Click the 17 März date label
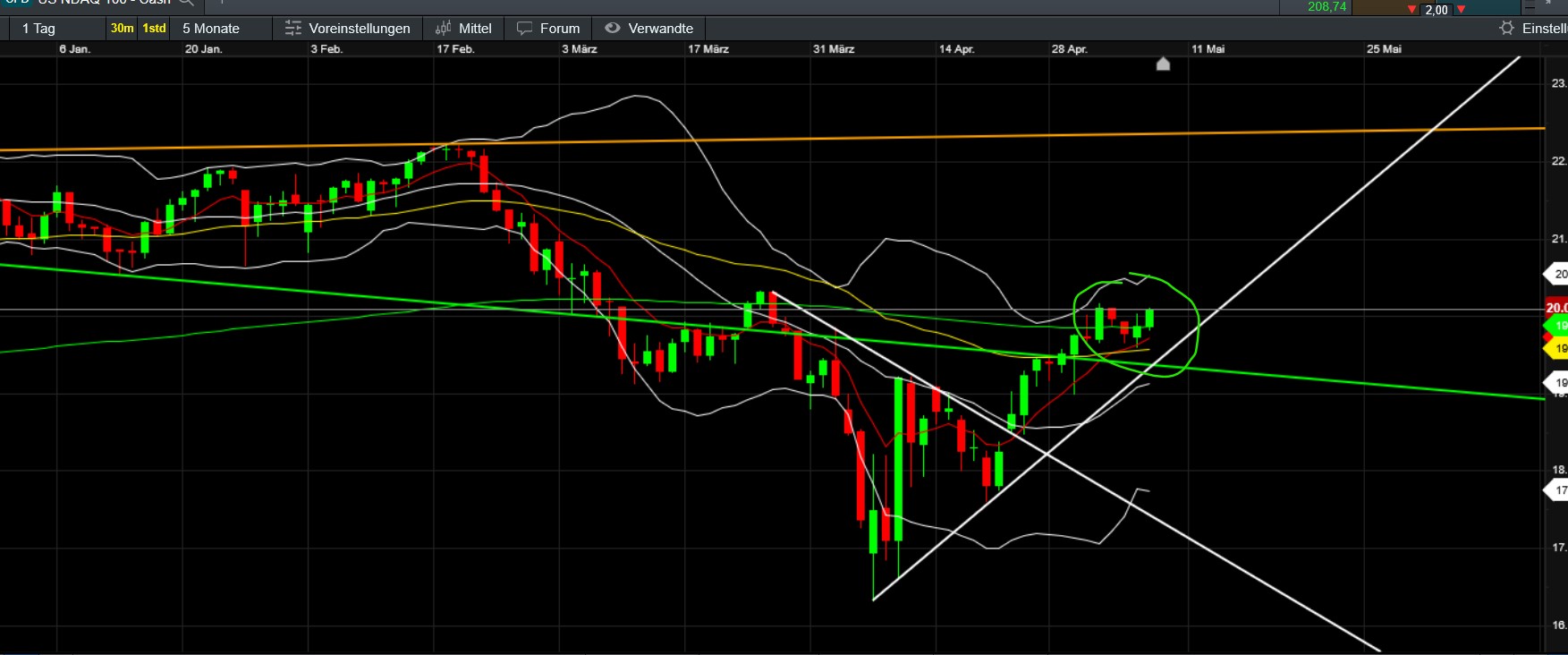Viewport: 1568px width, 655px height. pos(708,49)
